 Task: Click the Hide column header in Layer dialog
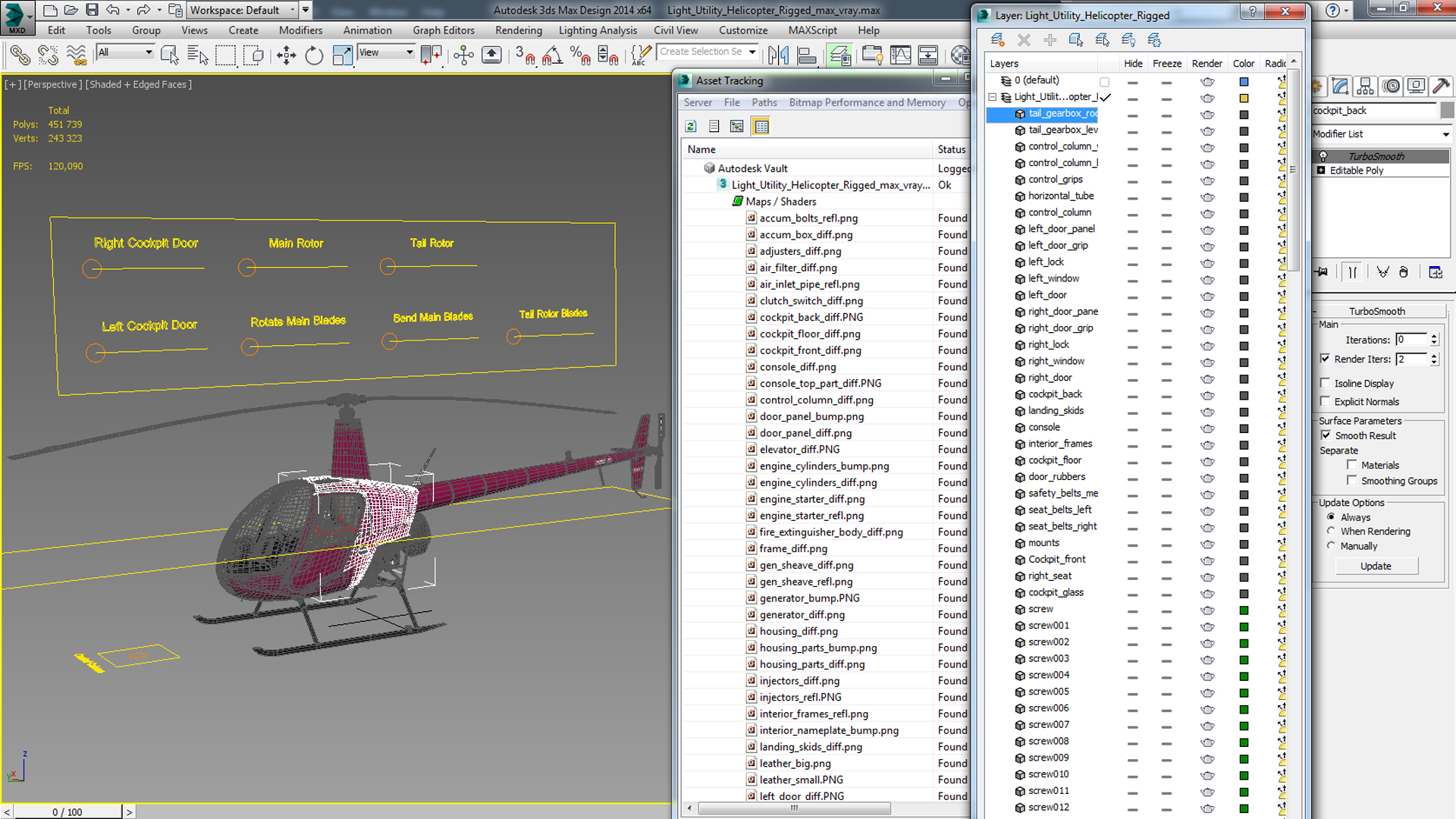[1133, 64]
